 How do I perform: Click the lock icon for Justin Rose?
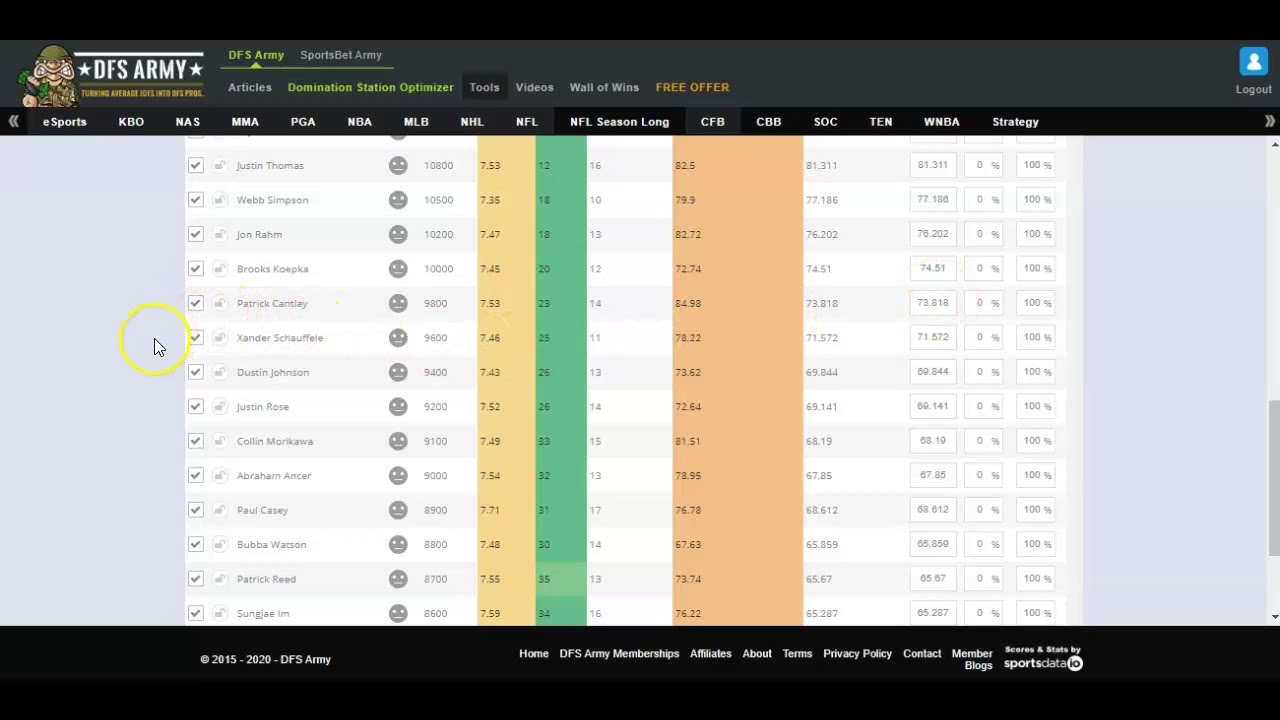219,407
